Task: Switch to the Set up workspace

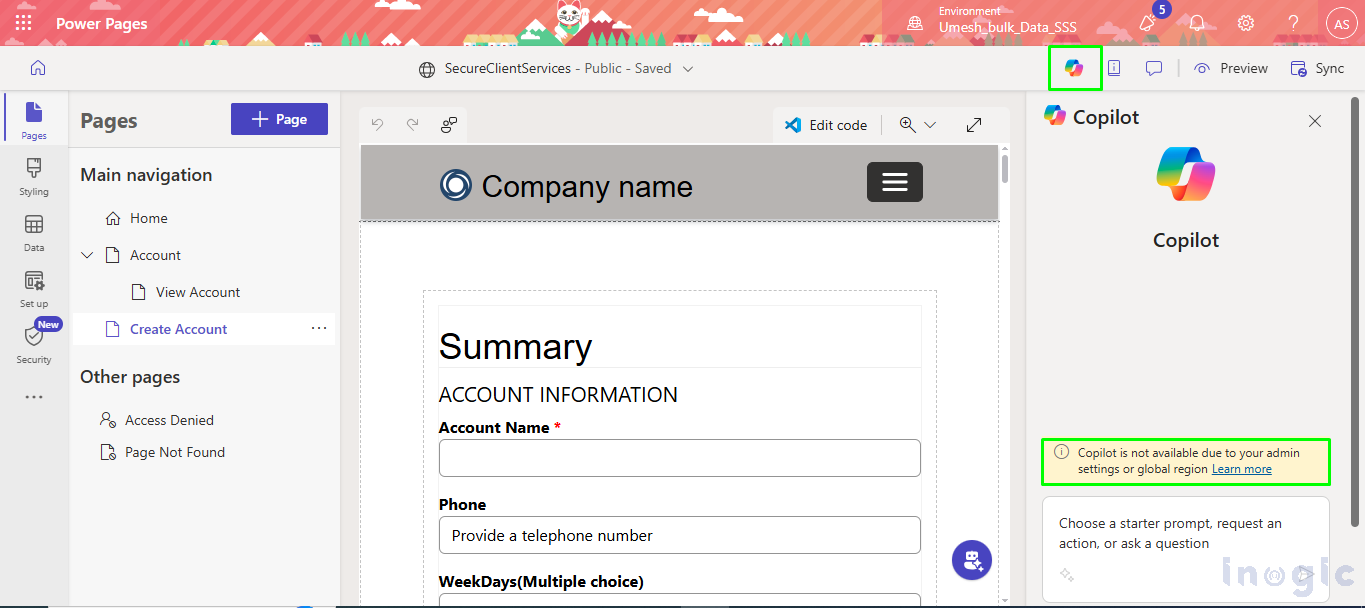Action: [x=34, y=288]
